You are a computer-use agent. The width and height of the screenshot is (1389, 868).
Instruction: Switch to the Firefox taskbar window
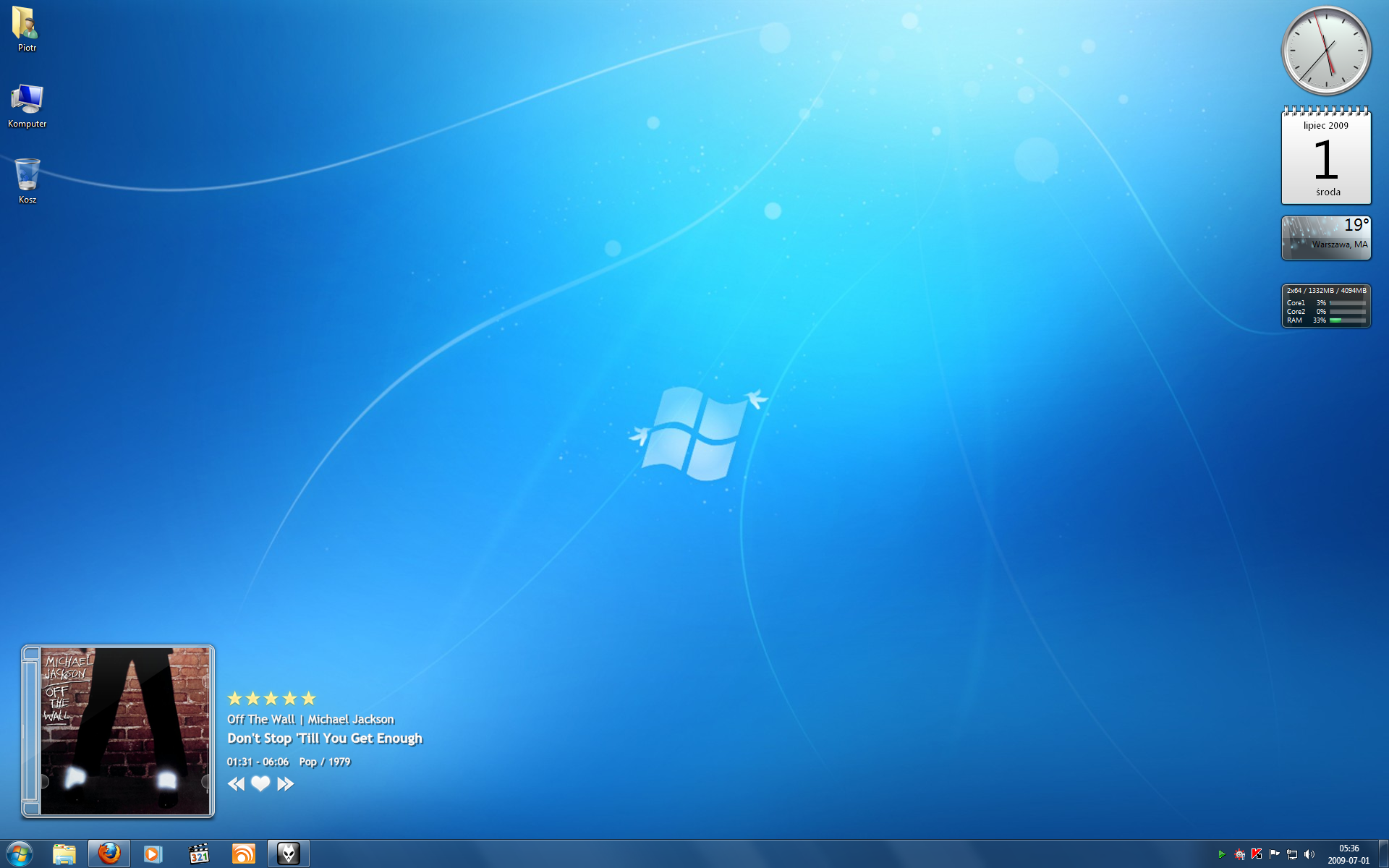point(109,854)
